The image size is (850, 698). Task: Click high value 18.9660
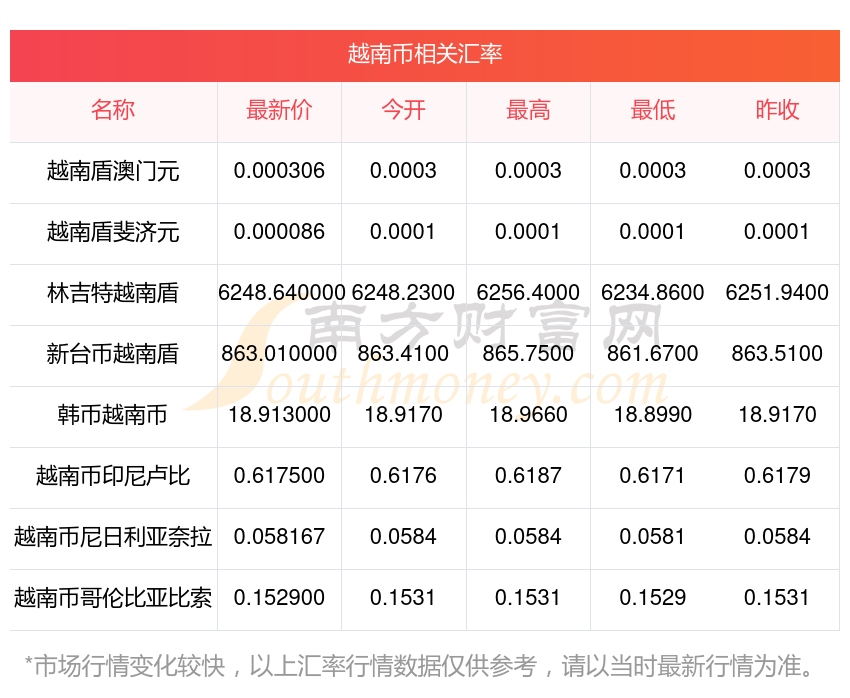[528, 415]
